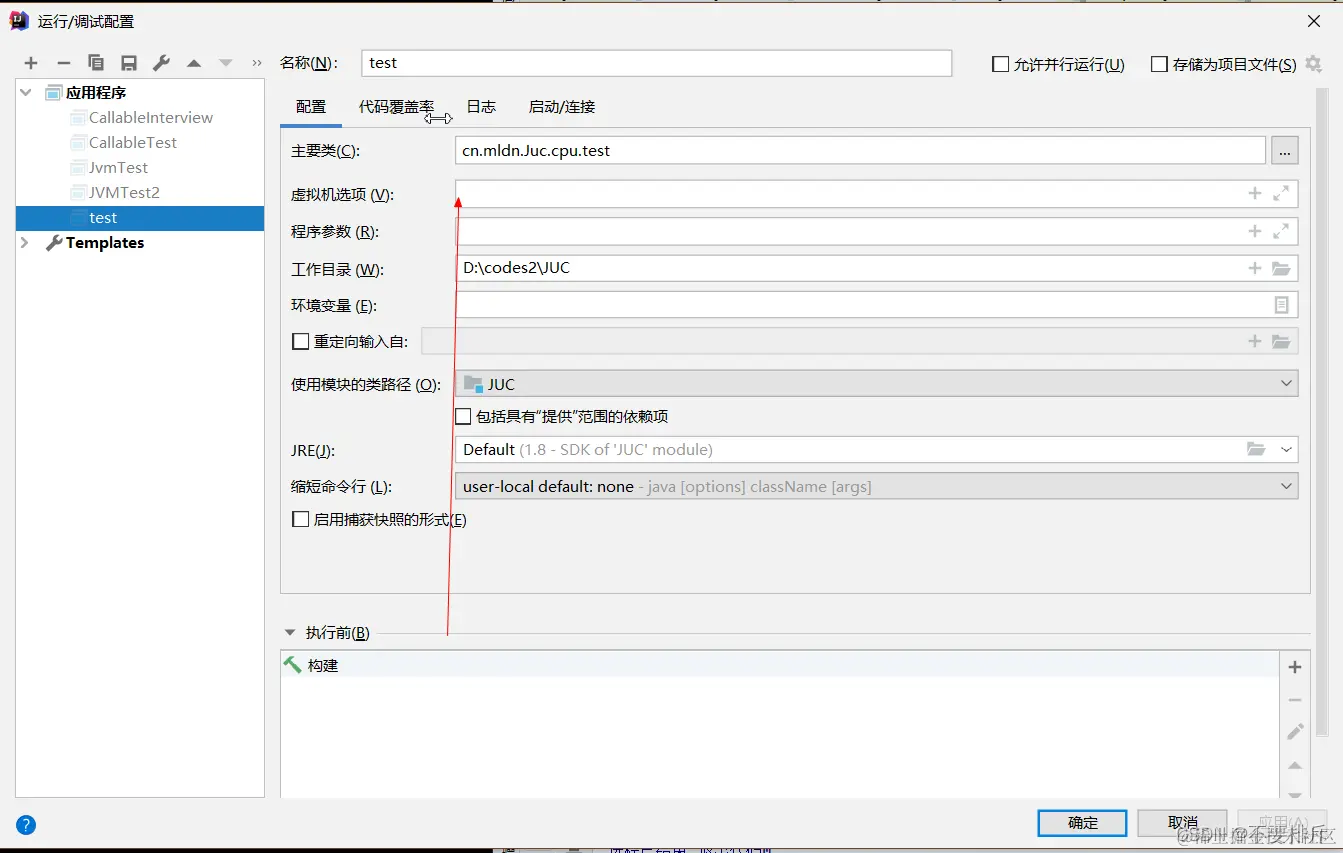
Task: Click the configuration name field
Action: pyautogui.click(x=656, y=63)
